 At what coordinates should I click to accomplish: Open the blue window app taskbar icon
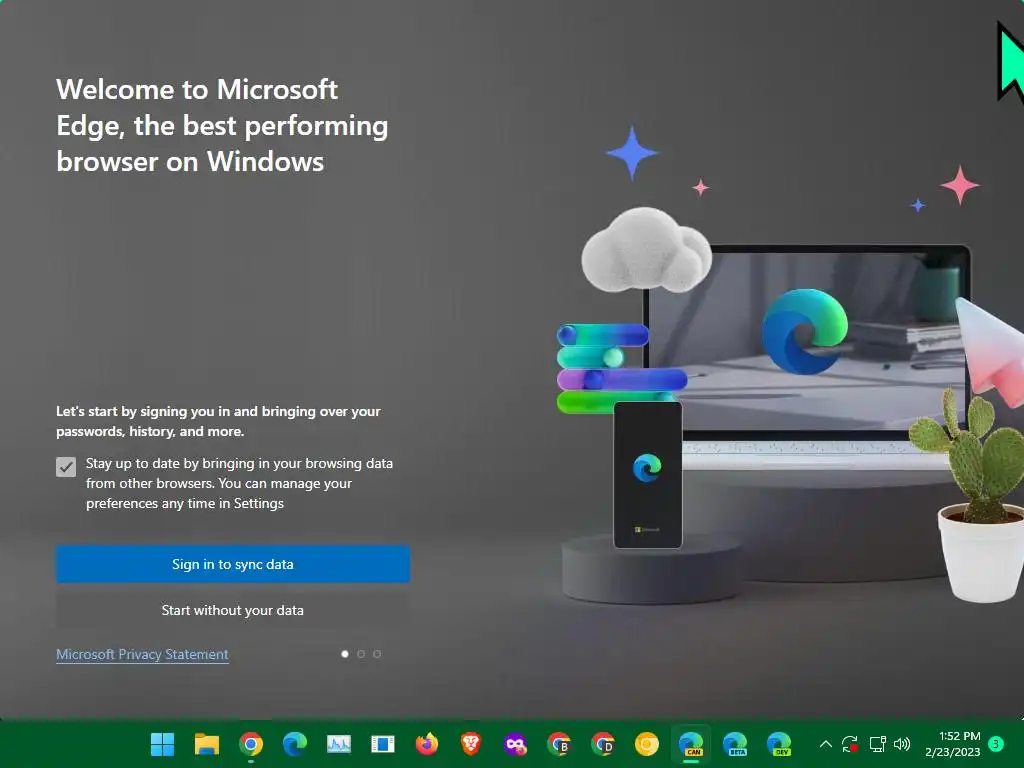tap(383, 744)
